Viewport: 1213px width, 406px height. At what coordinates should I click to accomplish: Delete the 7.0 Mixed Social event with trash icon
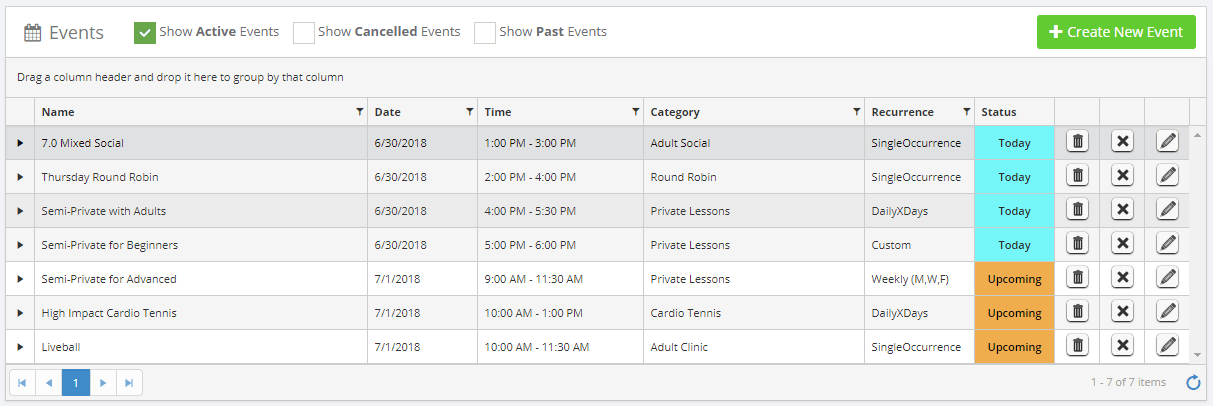click(x=1077, y=142)
